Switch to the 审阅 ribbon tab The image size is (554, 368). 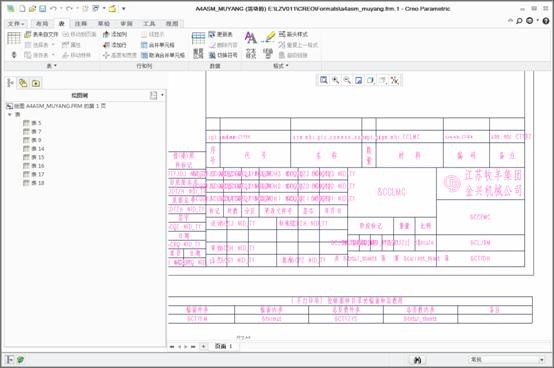coord(126,24)
